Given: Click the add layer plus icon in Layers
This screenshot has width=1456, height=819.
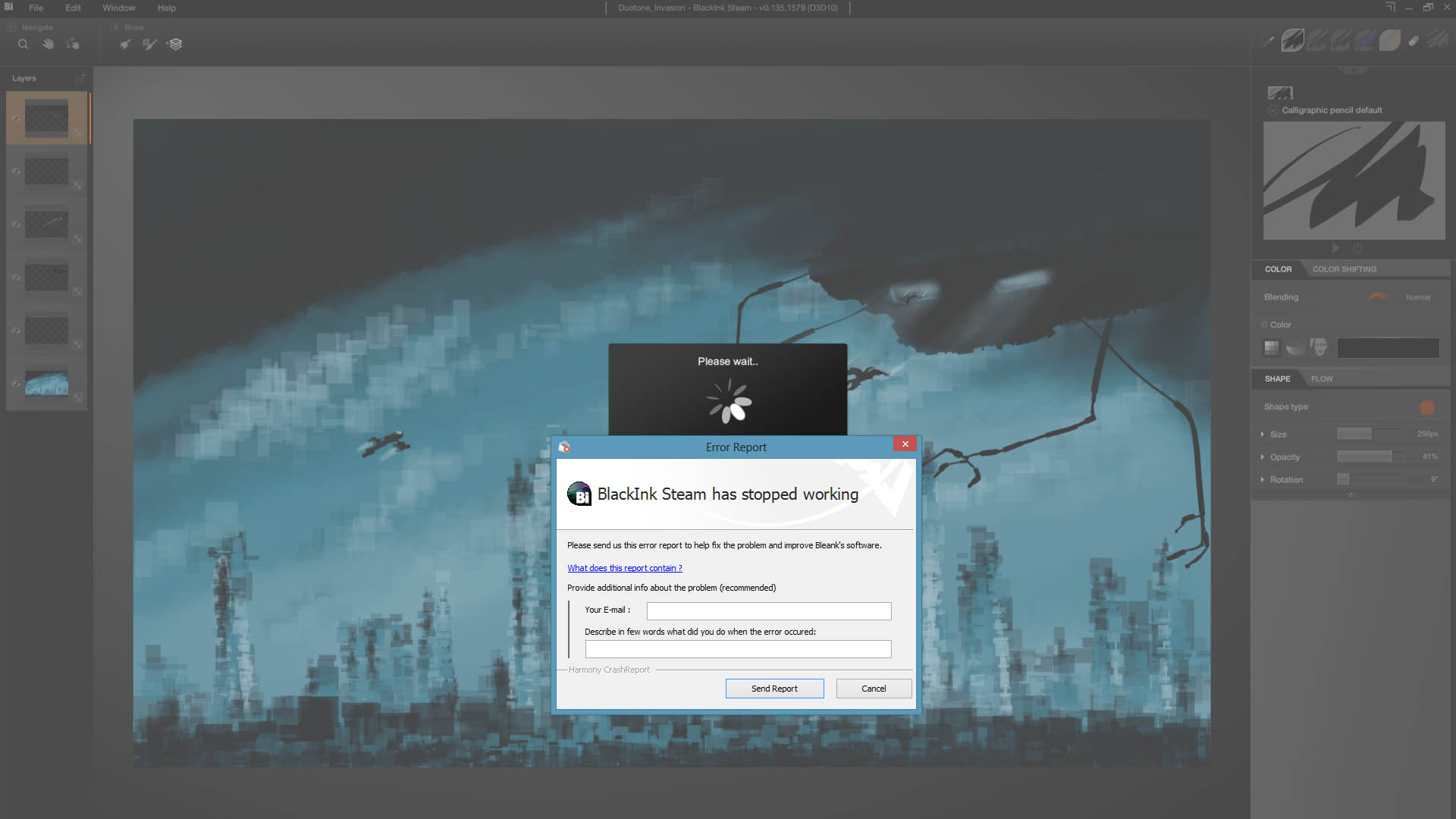Looking at the screenshot, I should pos(81,77).
